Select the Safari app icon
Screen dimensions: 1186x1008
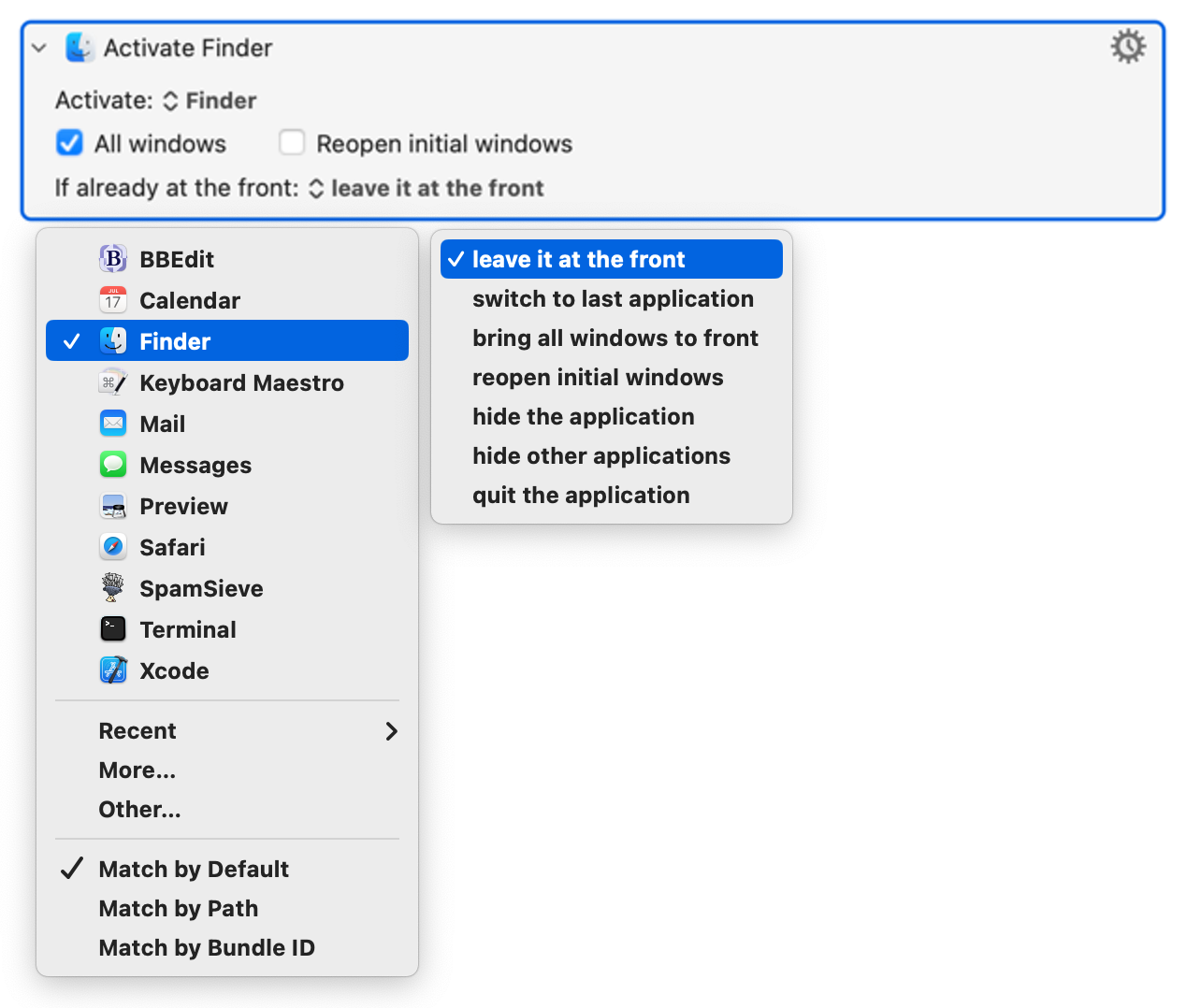[x=112, y=547]
